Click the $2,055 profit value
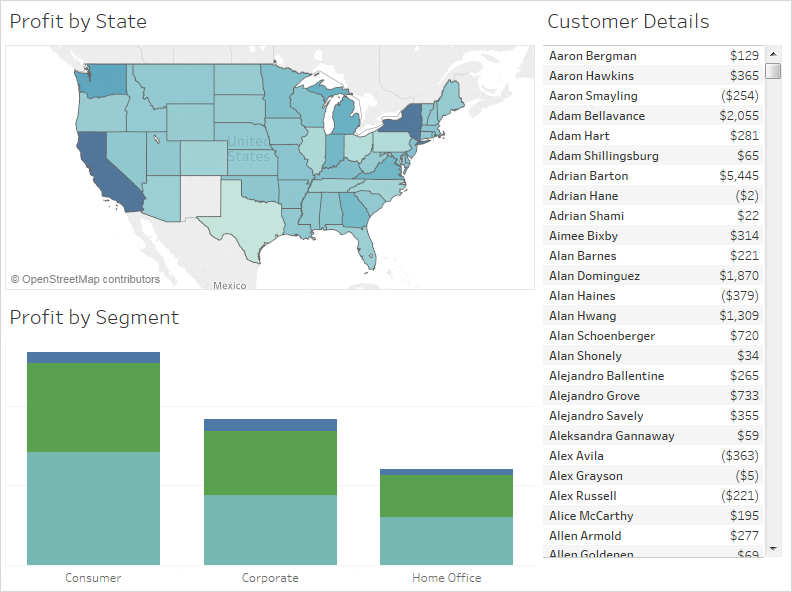This screenshot has height=592, width=792. point(739,116)
